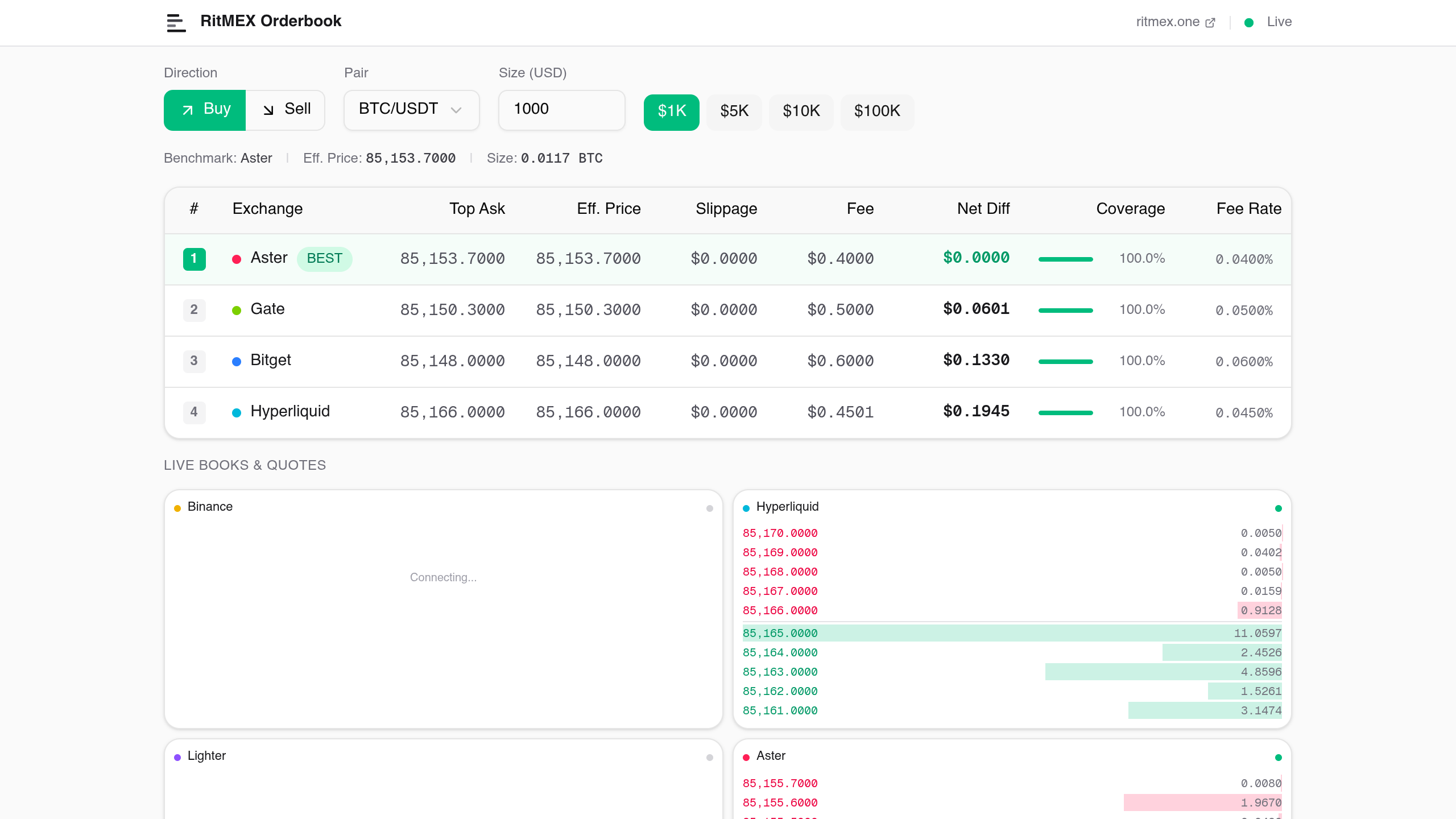Click the rank 3 badge
The image size is (1456, 819).
195,361
